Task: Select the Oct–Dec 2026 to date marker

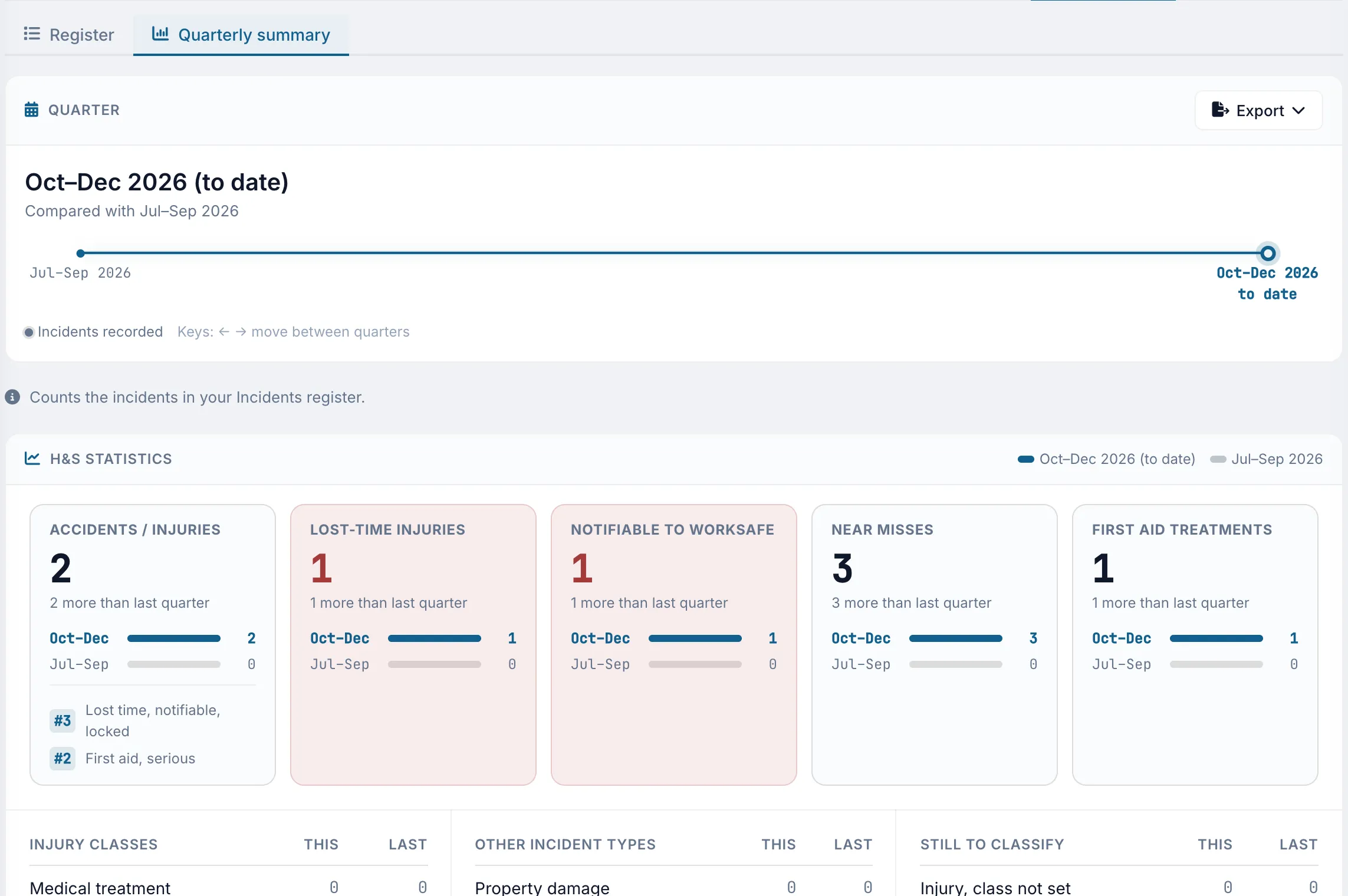Action: (x=1268, y=253)
